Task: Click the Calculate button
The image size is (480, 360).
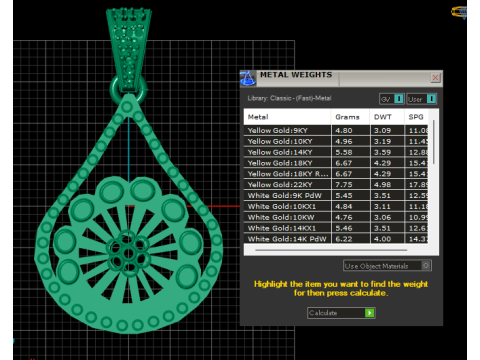Action: (341, 313)
